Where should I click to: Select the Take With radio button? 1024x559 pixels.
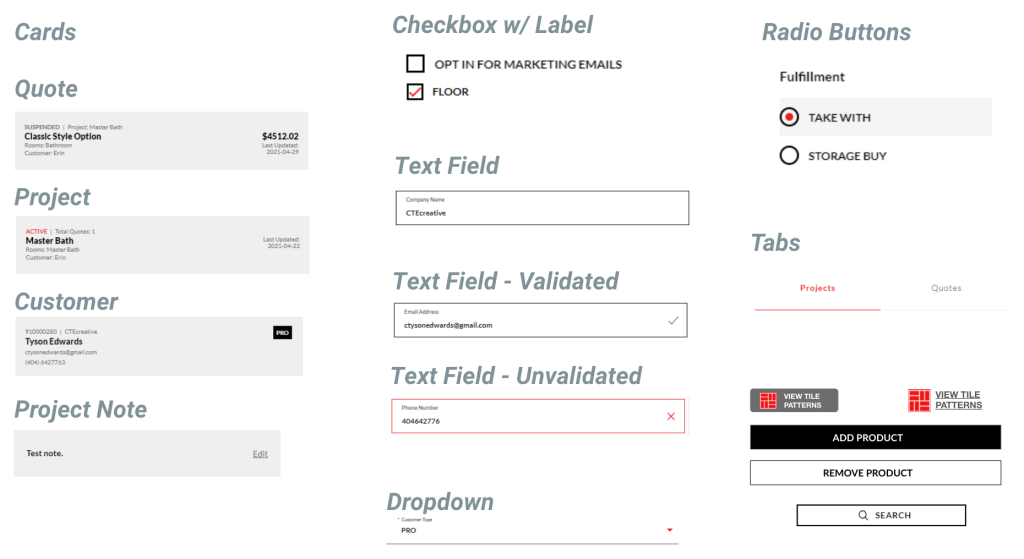789,117
